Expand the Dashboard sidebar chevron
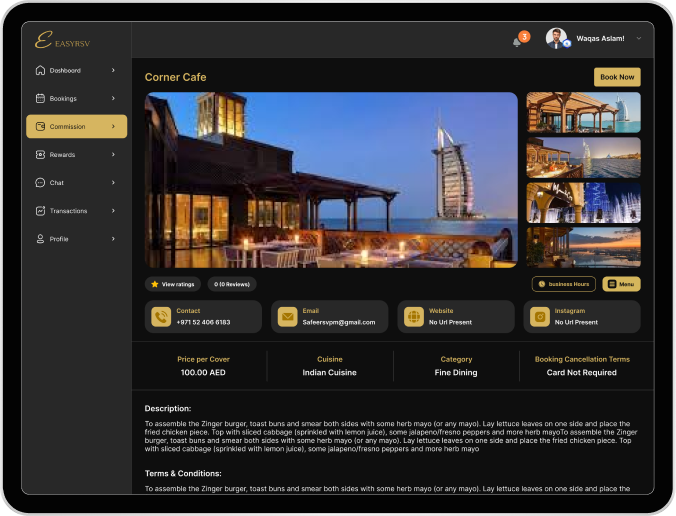 pos(113,71)
